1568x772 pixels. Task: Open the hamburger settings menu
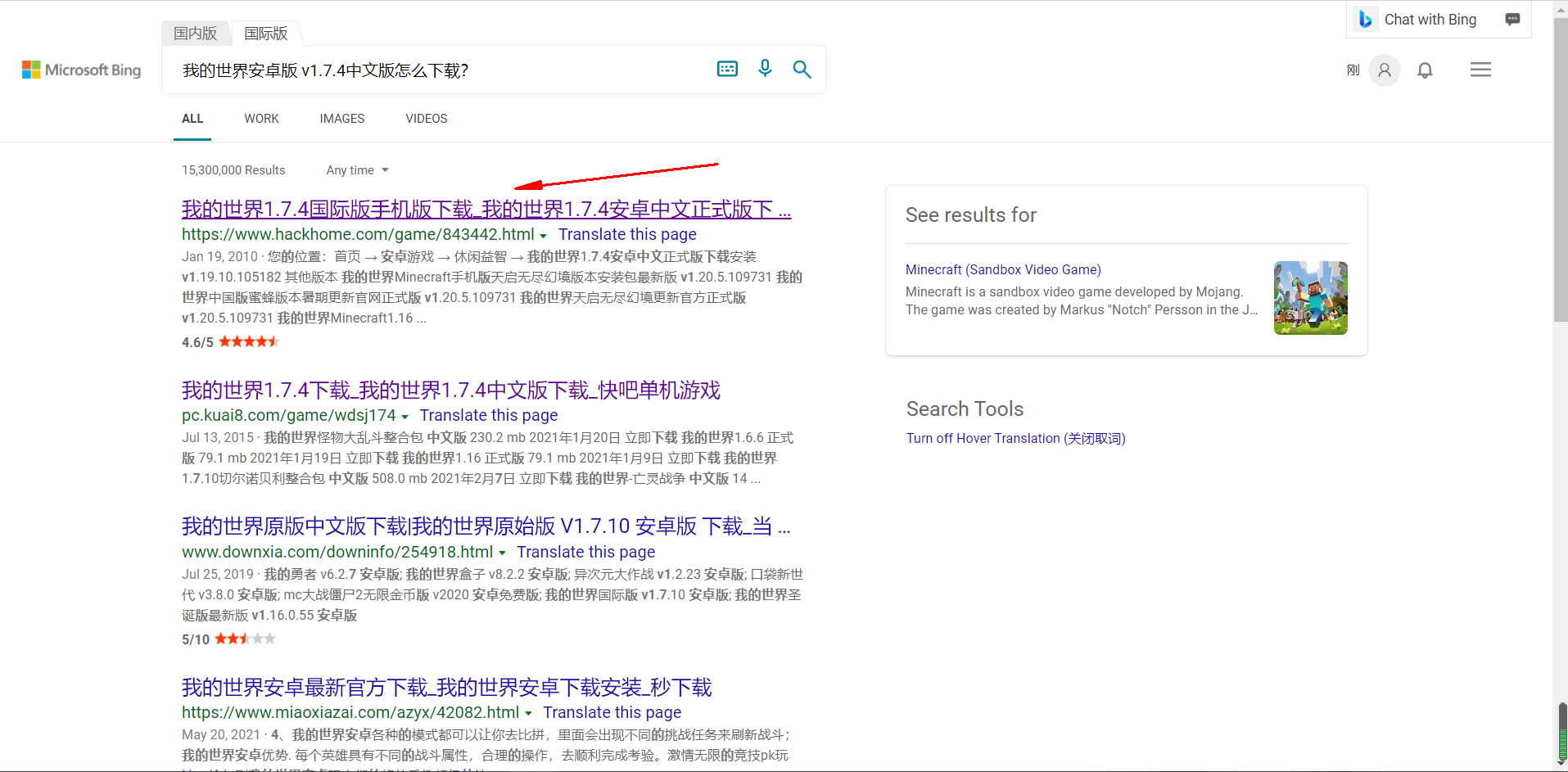[x=1480, y=70]
